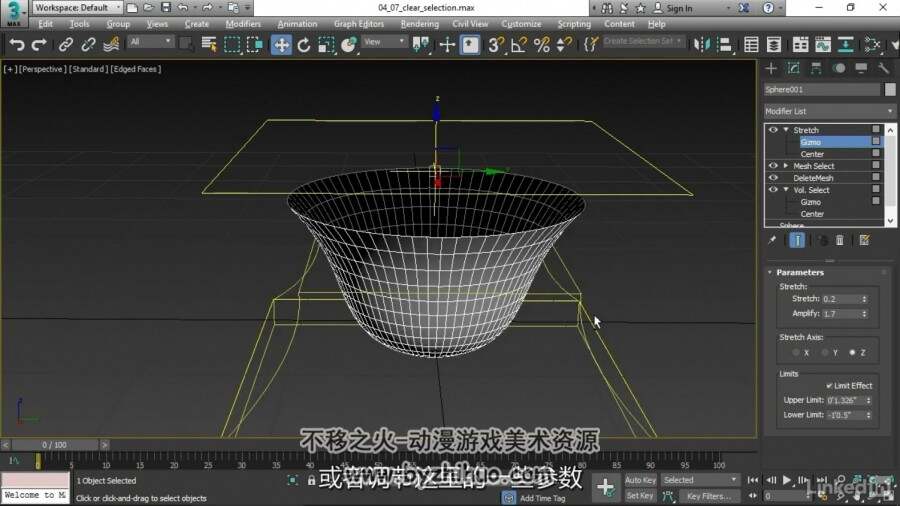Open the Workspace Default dropdown

click(x=77, y=7)
